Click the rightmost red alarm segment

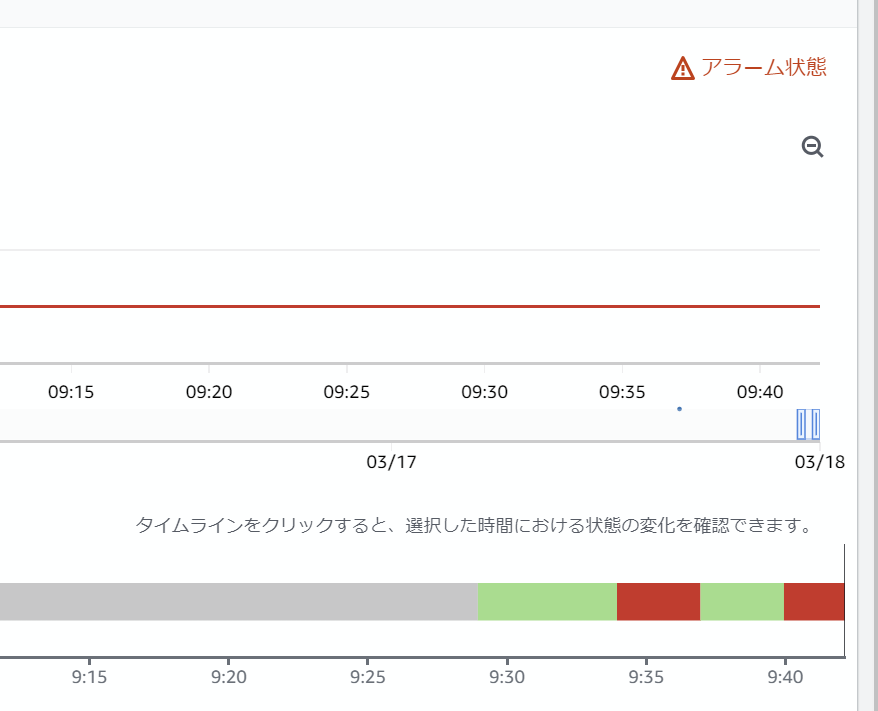pos(815,601)
